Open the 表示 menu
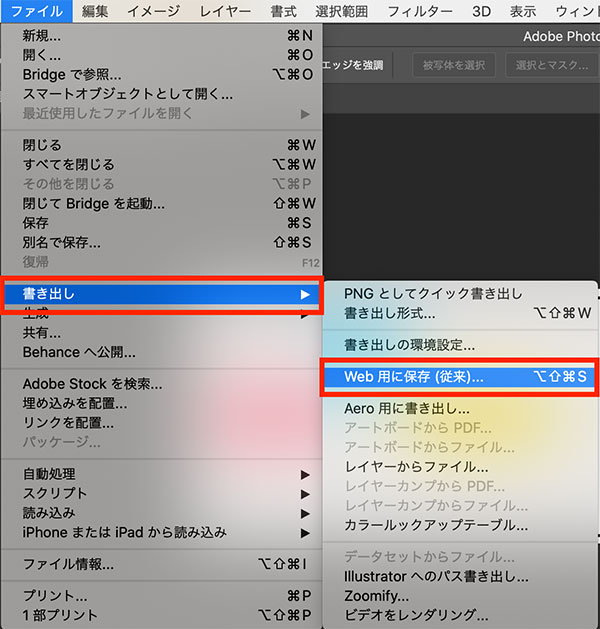Screen dimensions: 600x629 tap(523, 11)
